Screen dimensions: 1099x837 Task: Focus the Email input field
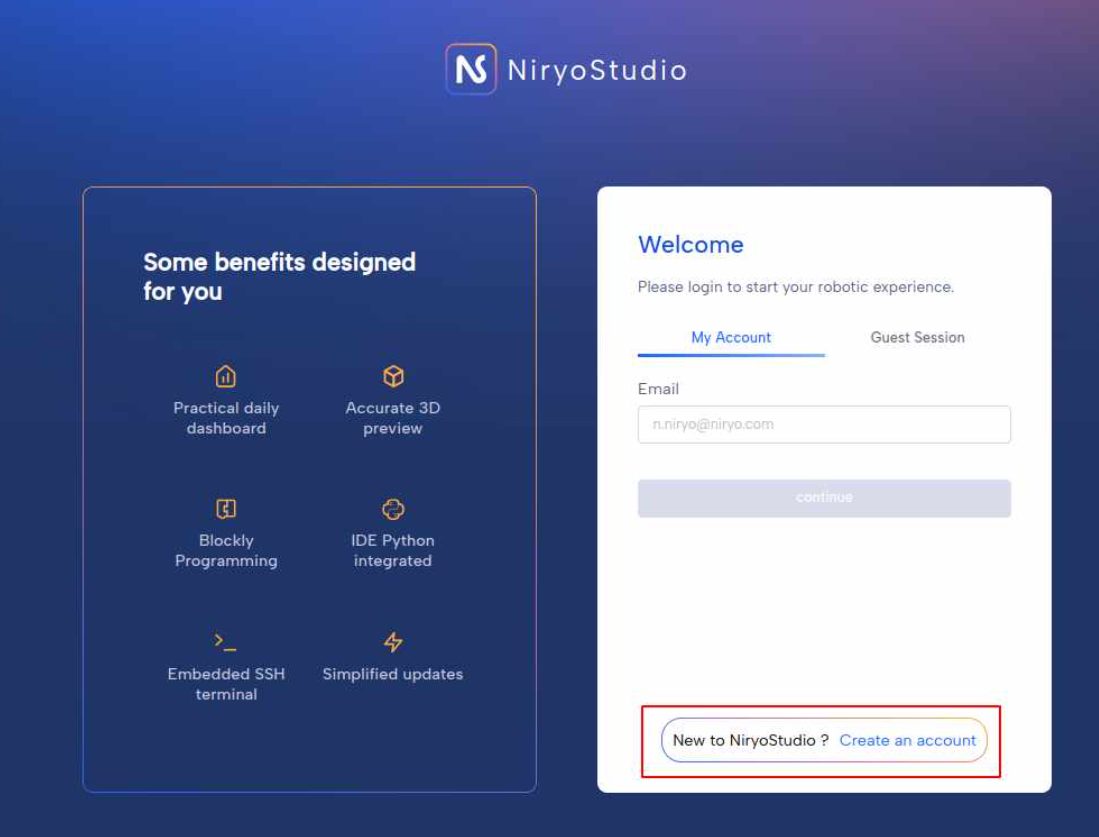pos(824,424)
